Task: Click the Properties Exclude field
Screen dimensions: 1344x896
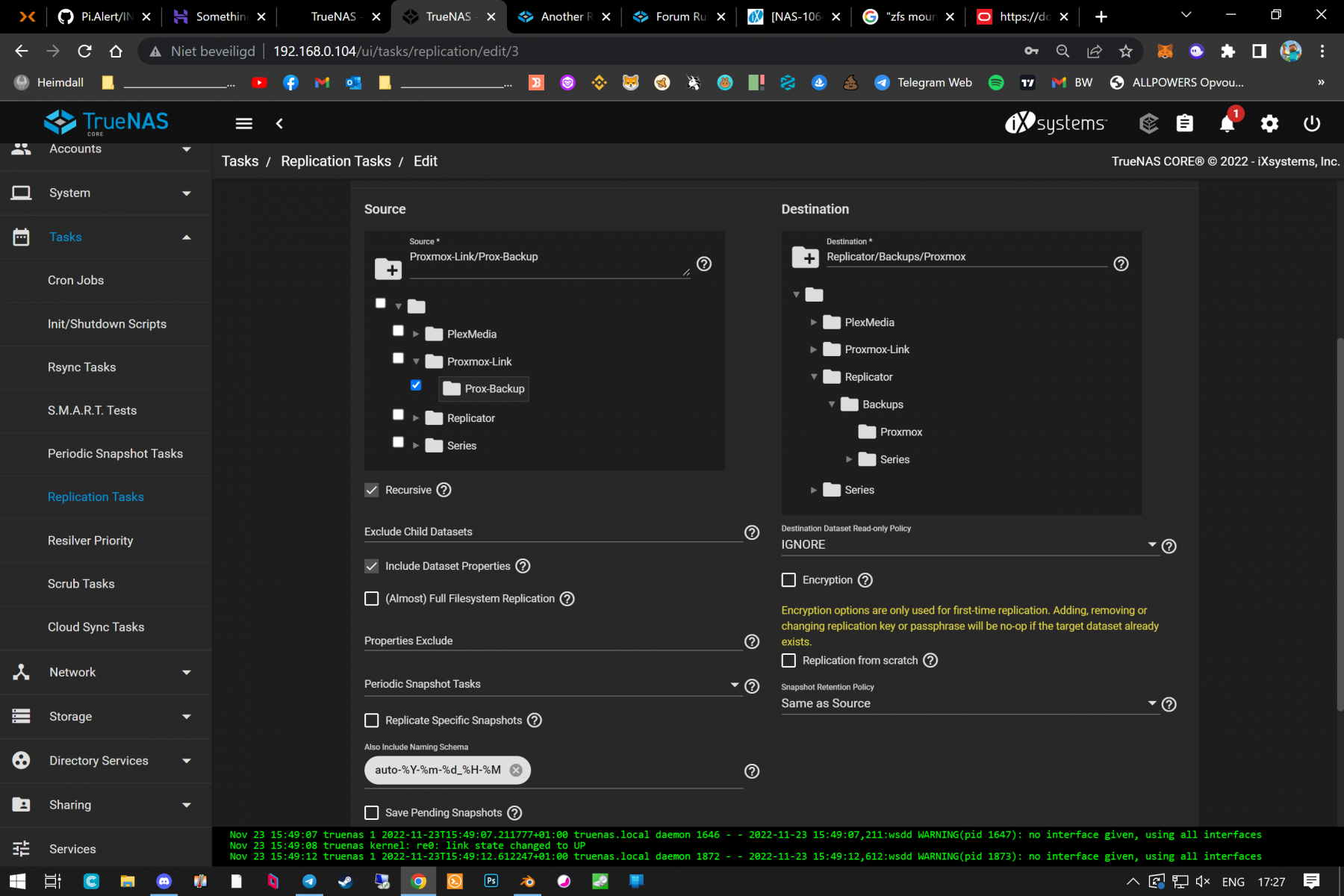Action: [553, 641]
